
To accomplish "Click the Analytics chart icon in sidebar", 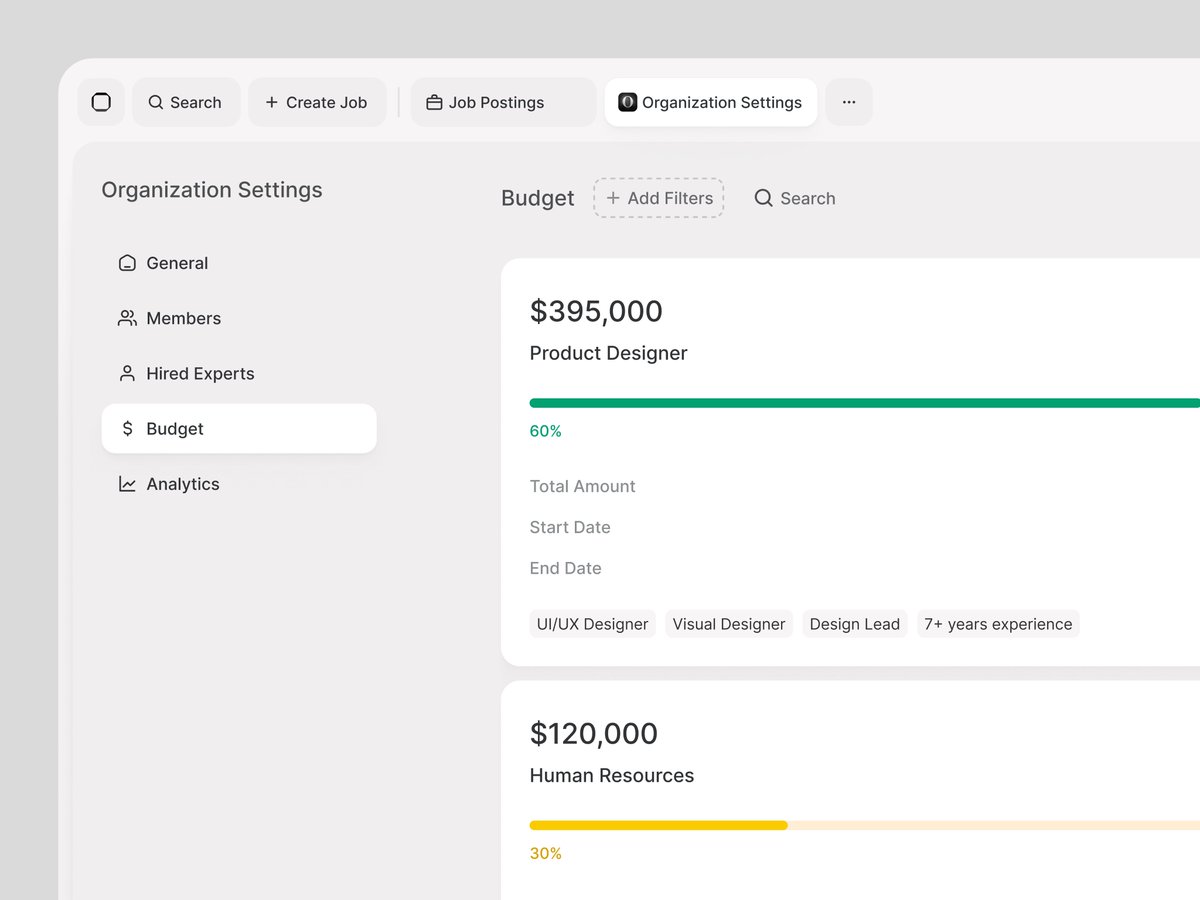I will (x=127, y=484).
